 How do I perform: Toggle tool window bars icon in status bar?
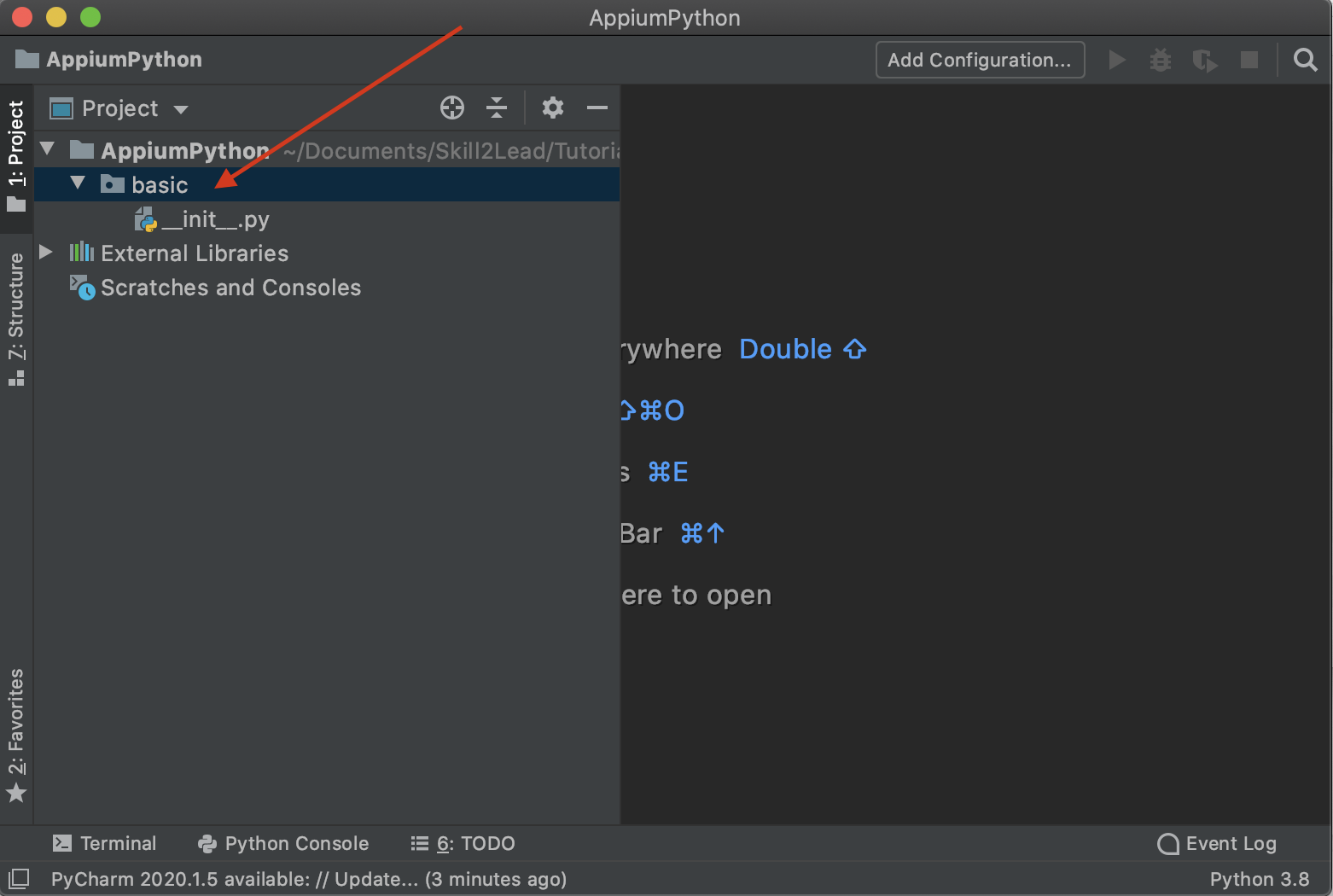click(19, 878)
